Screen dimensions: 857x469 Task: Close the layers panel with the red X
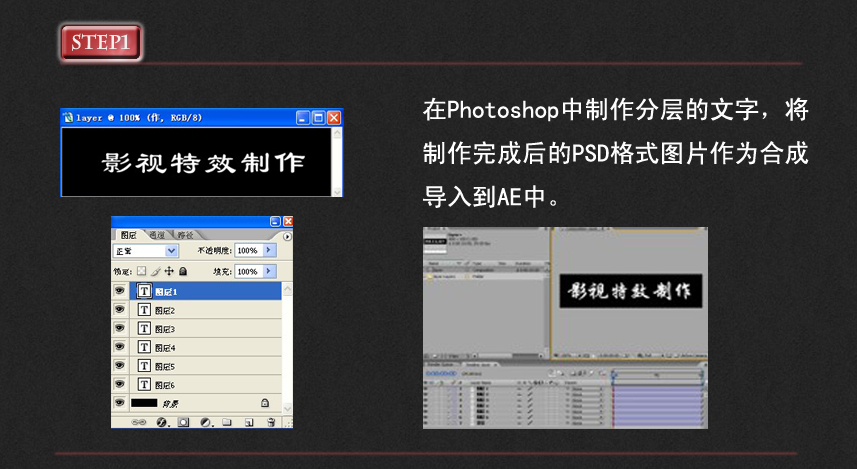click(x=287, y=221)
